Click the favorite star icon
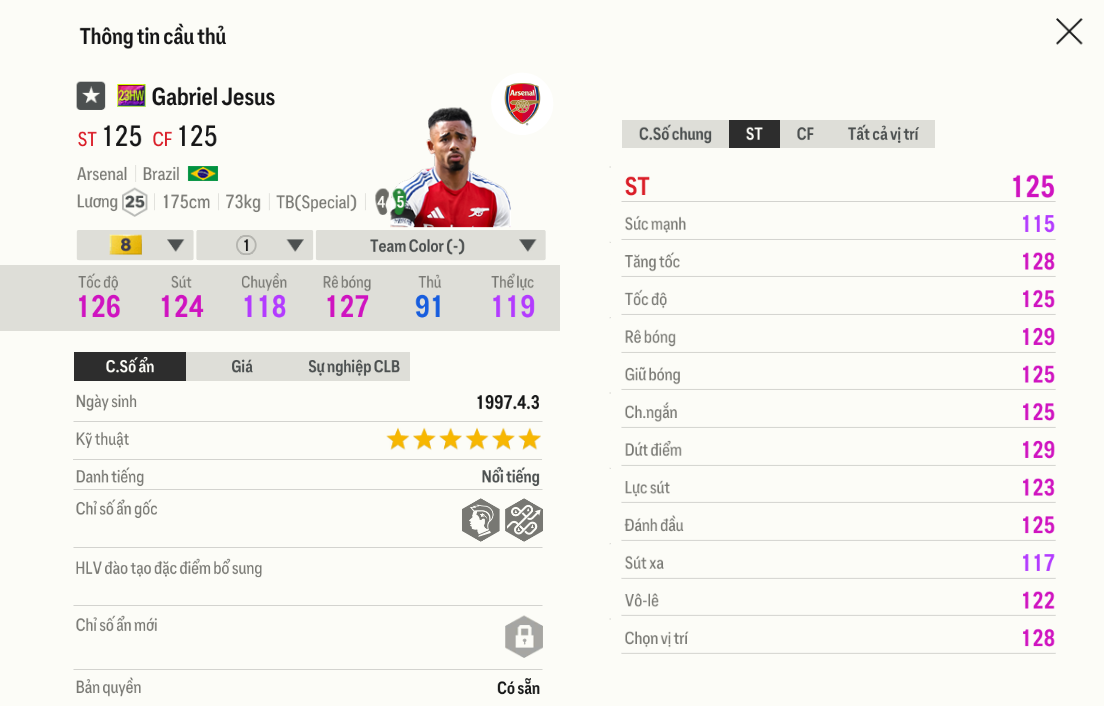Image resolution: width=1104 pixels, height=706 pixels. (x=91, y=96)
